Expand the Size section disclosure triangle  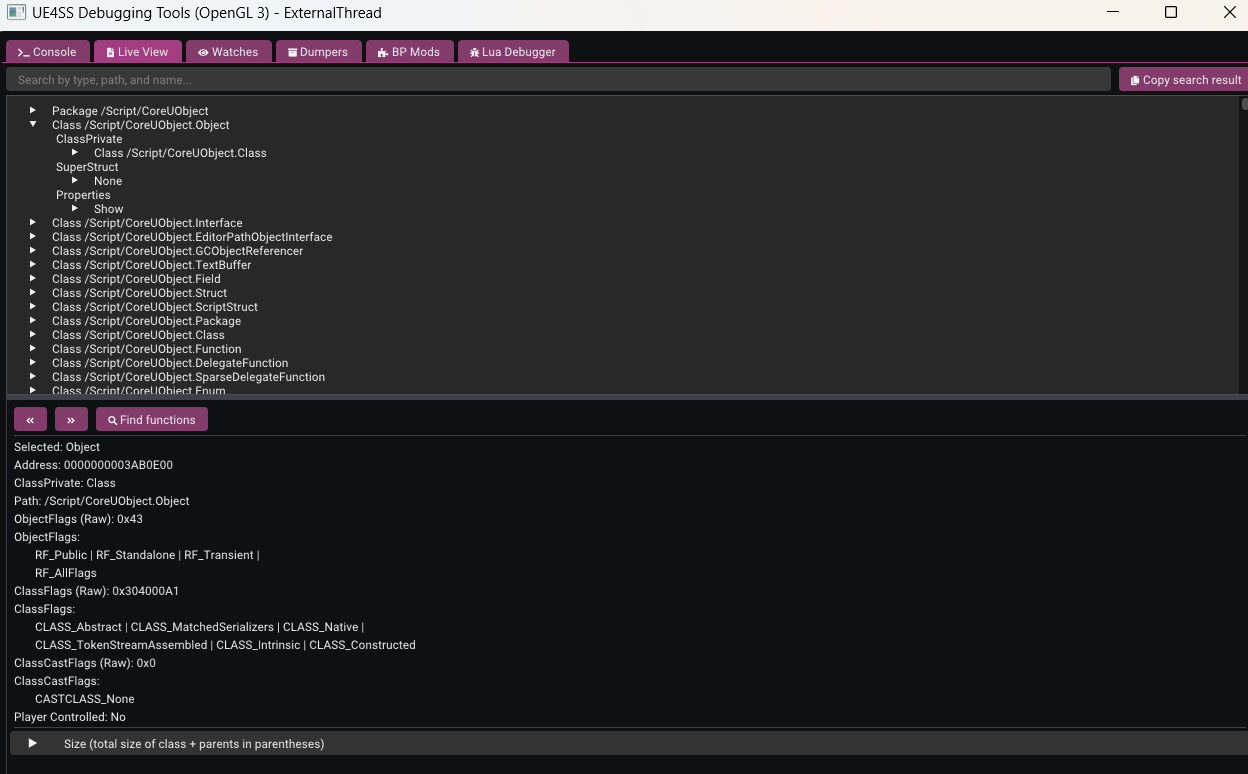click(x=33, y=743)
